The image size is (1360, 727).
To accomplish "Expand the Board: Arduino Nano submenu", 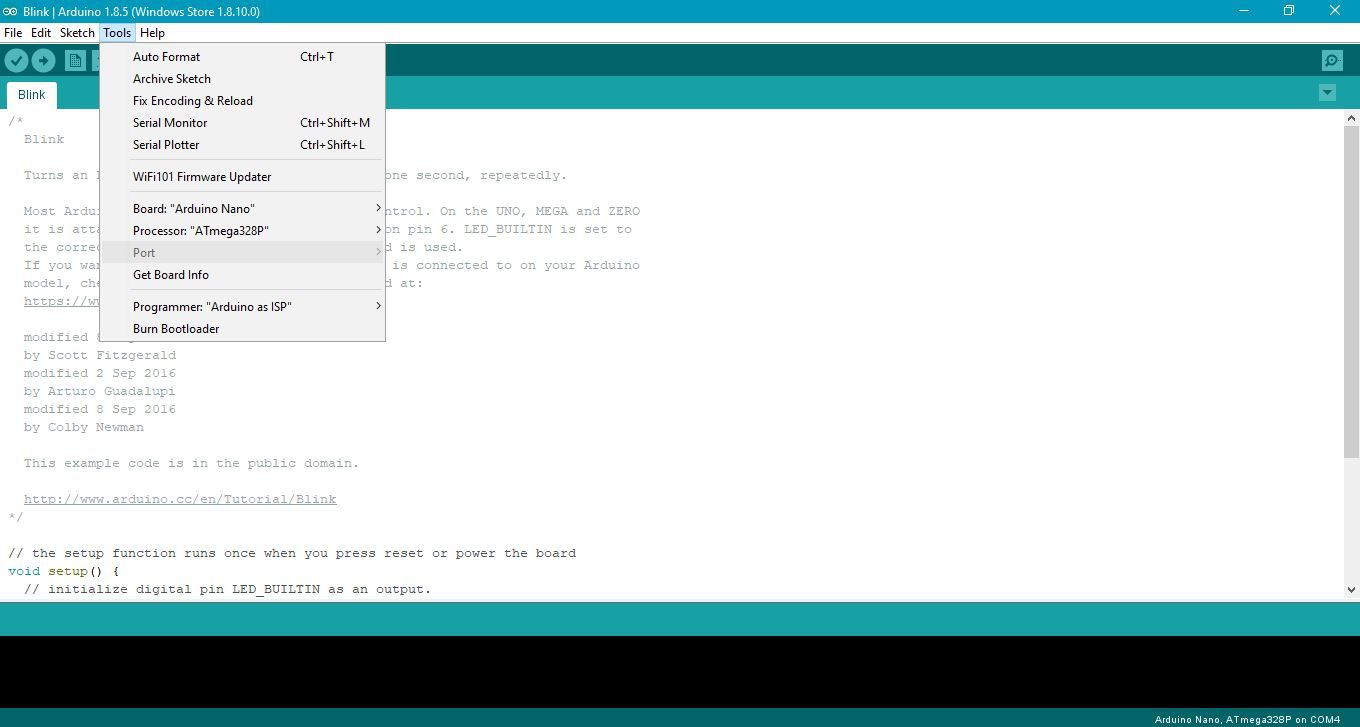I will 194,208.
